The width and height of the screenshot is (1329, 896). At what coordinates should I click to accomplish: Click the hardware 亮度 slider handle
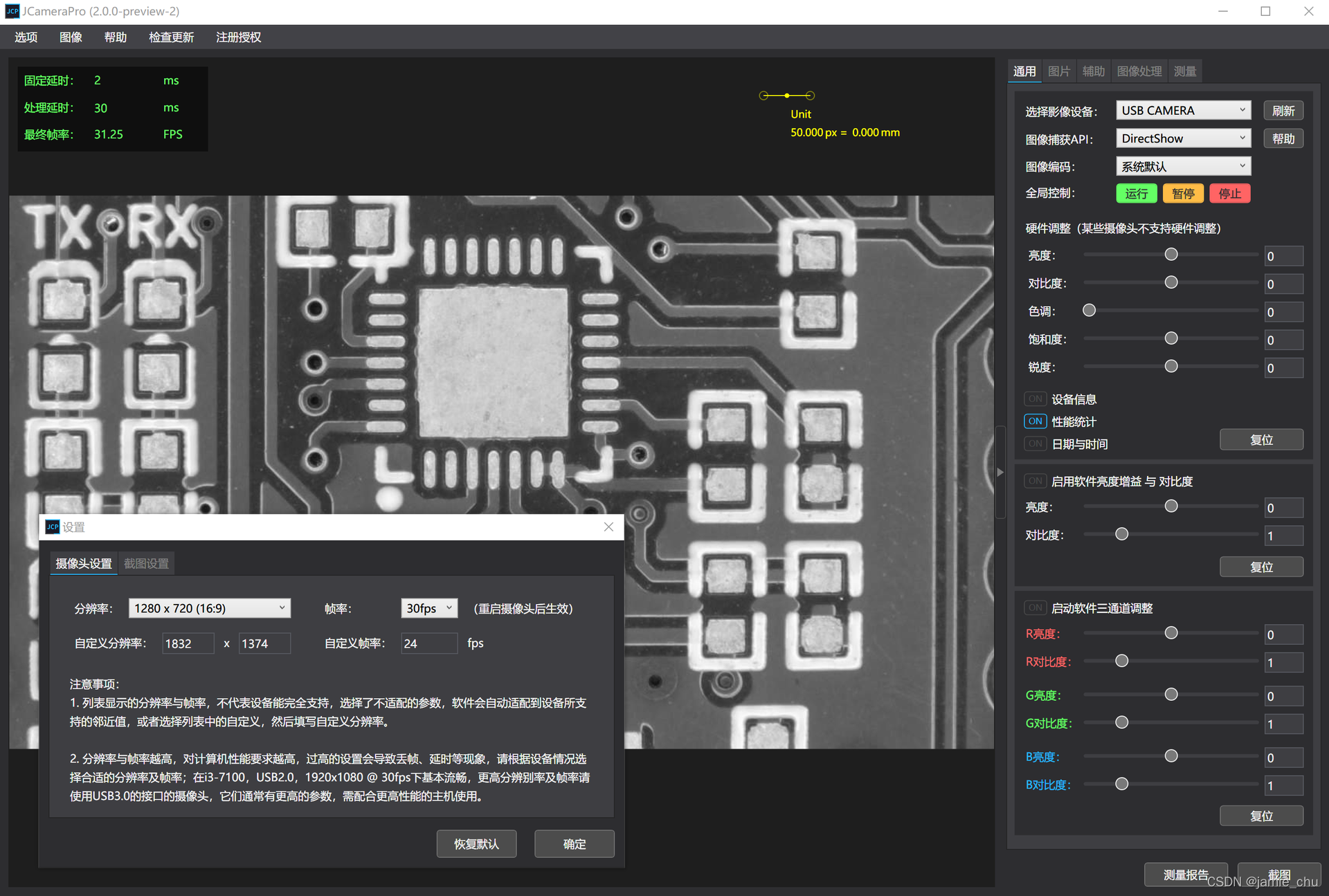click(1171, 255)
